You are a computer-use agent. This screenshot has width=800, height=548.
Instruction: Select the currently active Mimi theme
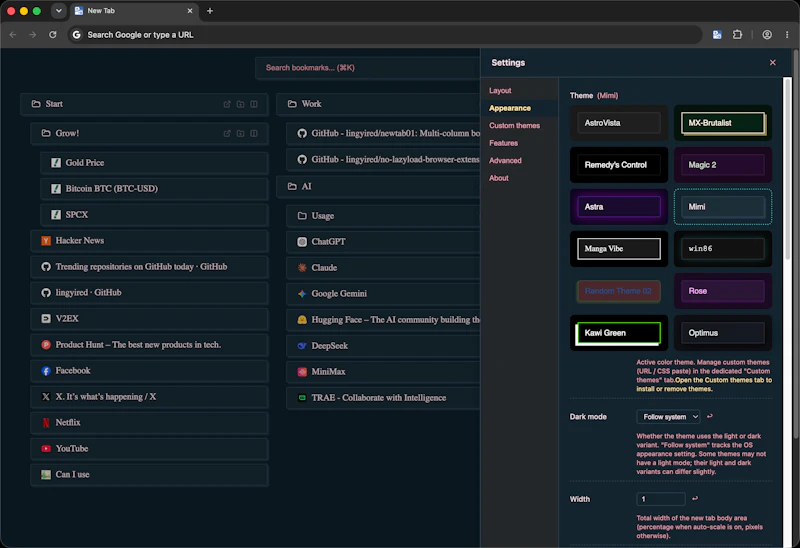click(x=723, y=207)
